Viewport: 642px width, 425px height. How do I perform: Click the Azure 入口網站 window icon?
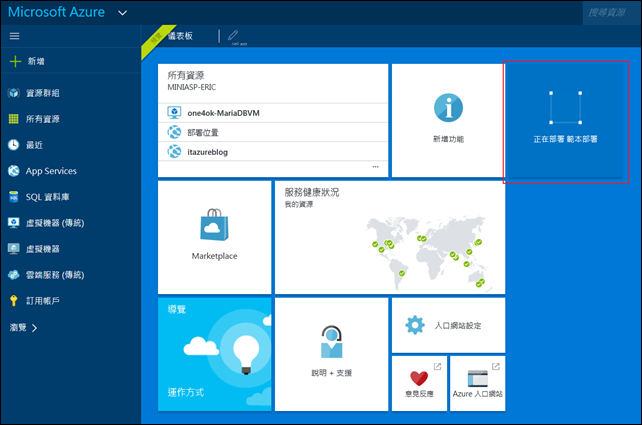[477, 378]
